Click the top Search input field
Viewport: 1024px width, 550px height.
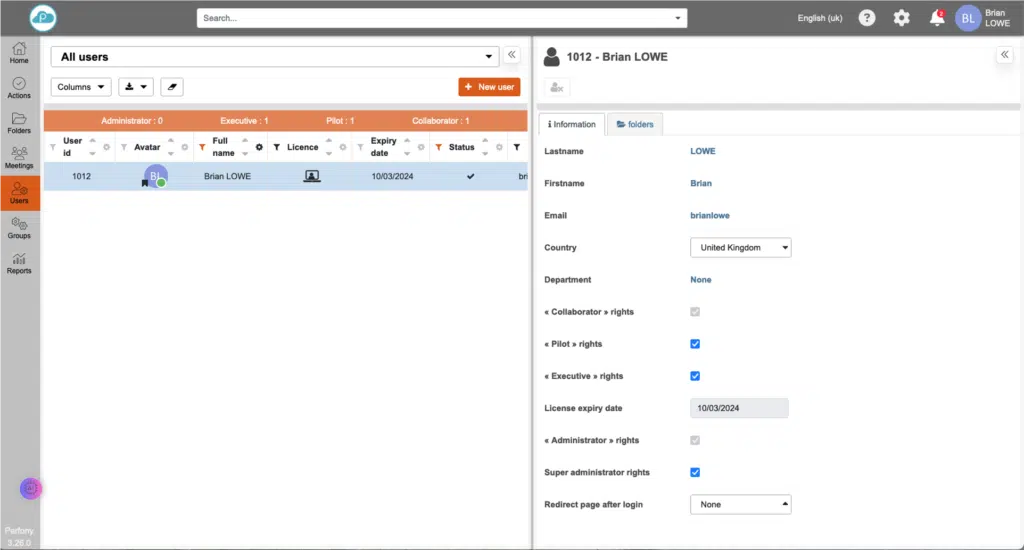(x=440, y=18)
